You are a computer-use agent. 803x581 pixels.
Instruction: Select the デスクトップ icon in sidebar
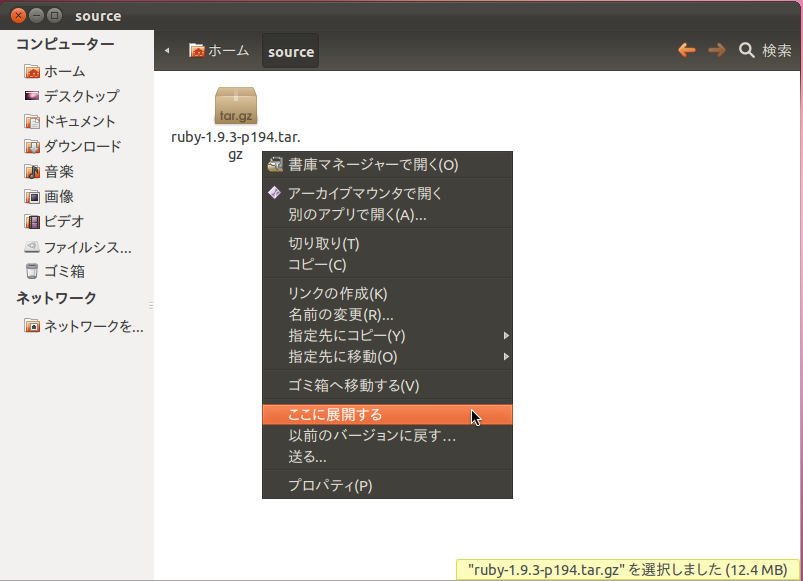[x=32, y=96]
